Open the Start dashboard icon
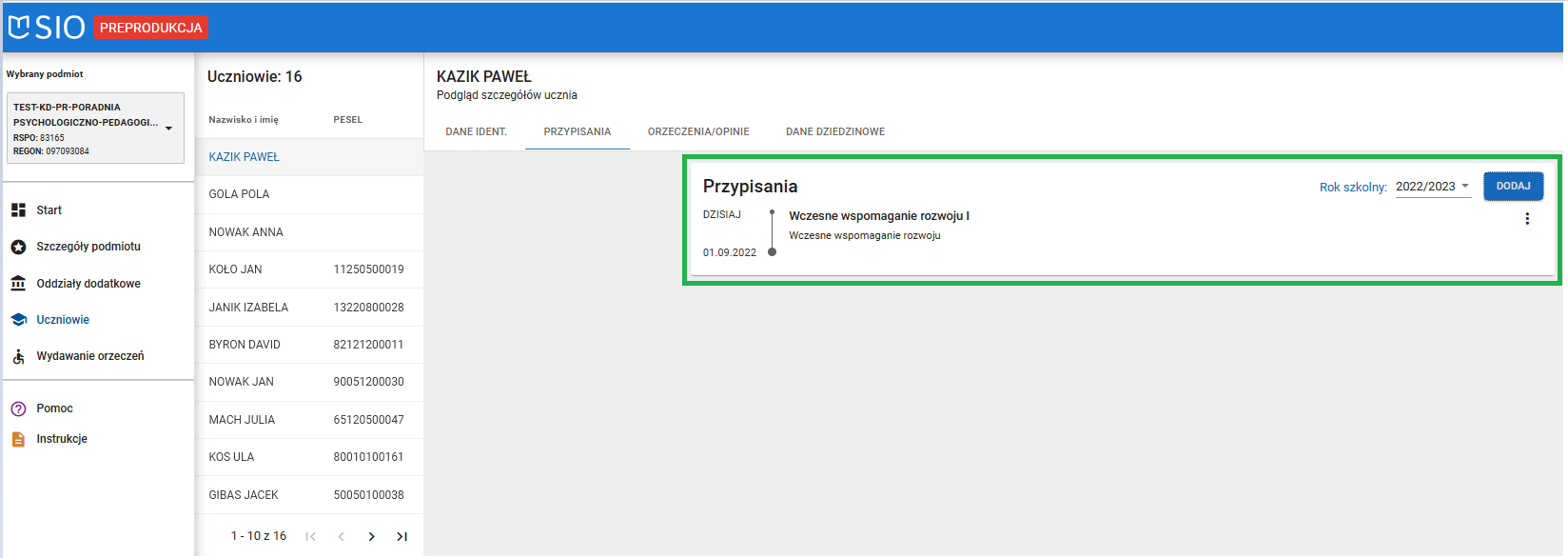Image resolution: width=1568 pixels, height=558 pixels. click(18, 210)
